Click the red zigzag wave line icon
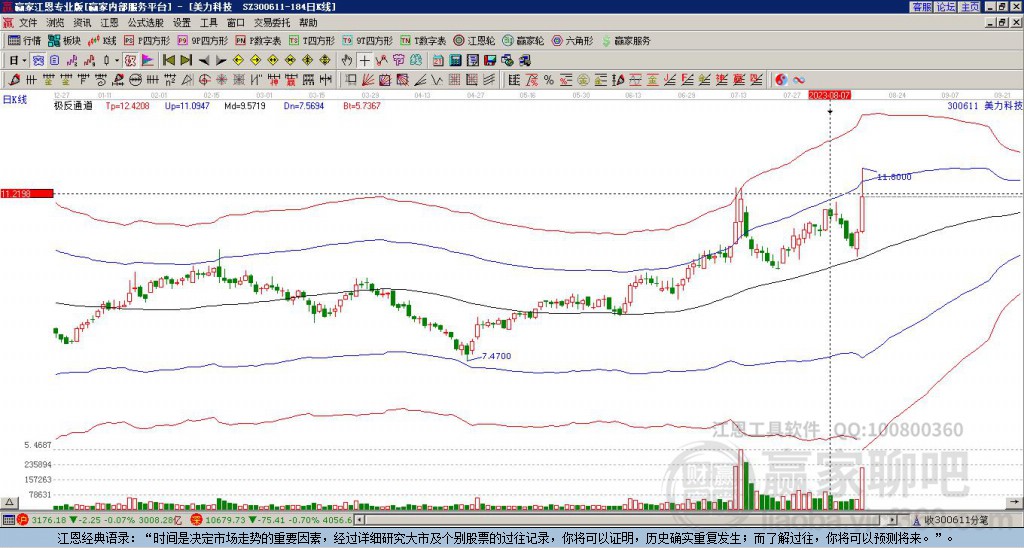The image size is (1024, 548). click(381, 61)
